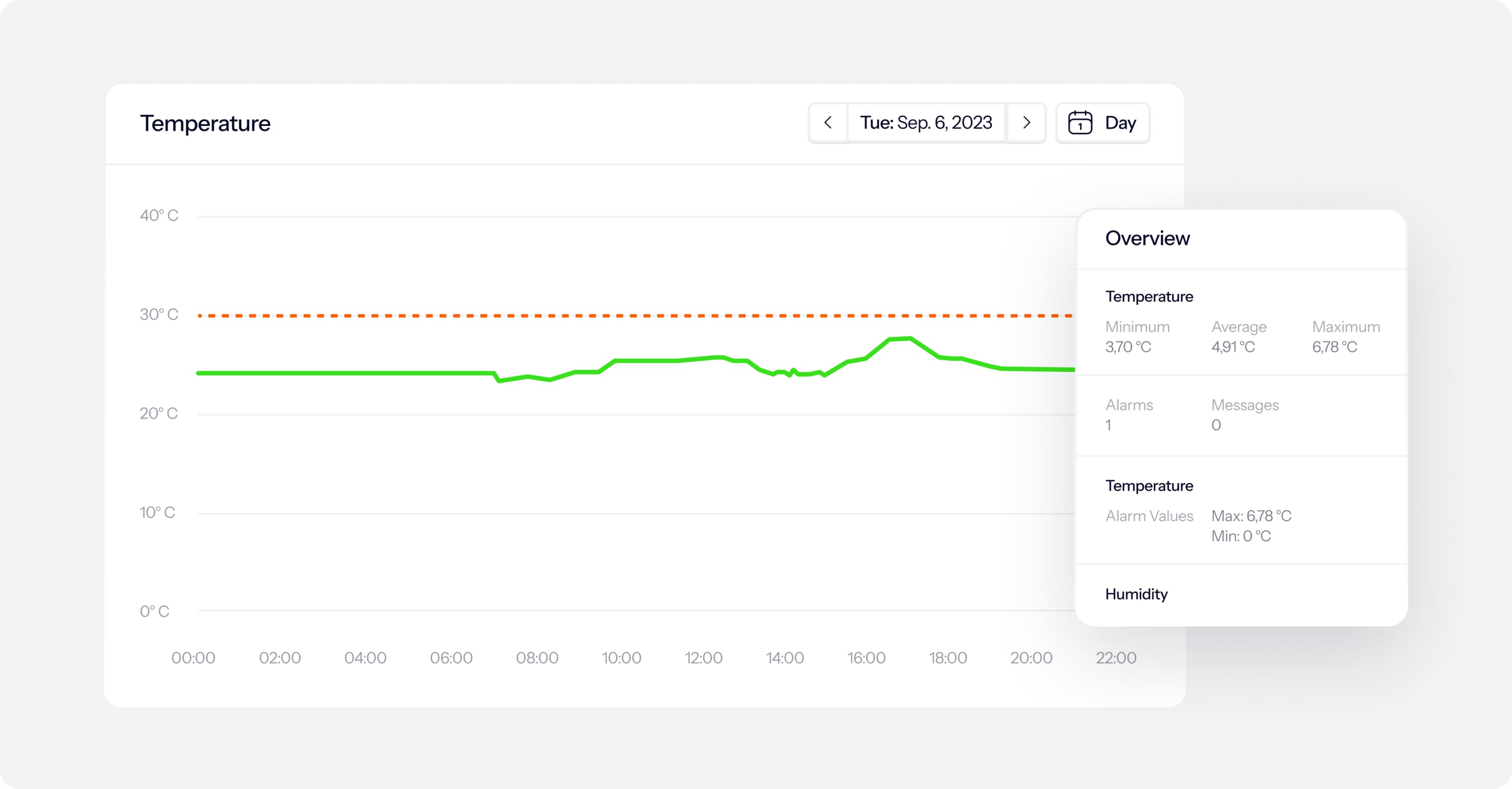Click the Temperature chart title

tap(205, 123)
